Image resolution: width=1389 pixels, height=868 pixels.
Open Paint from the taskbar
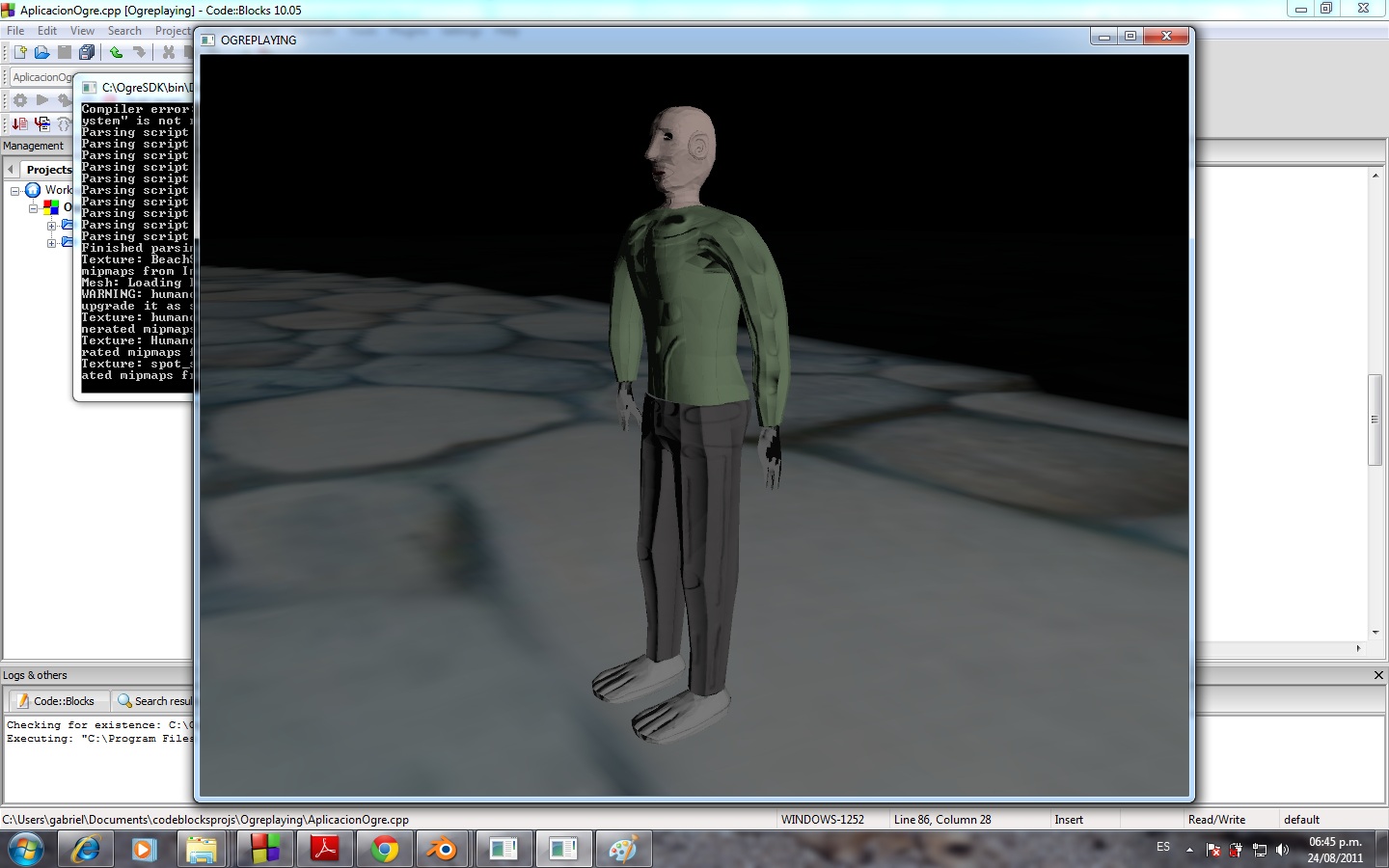622,850
